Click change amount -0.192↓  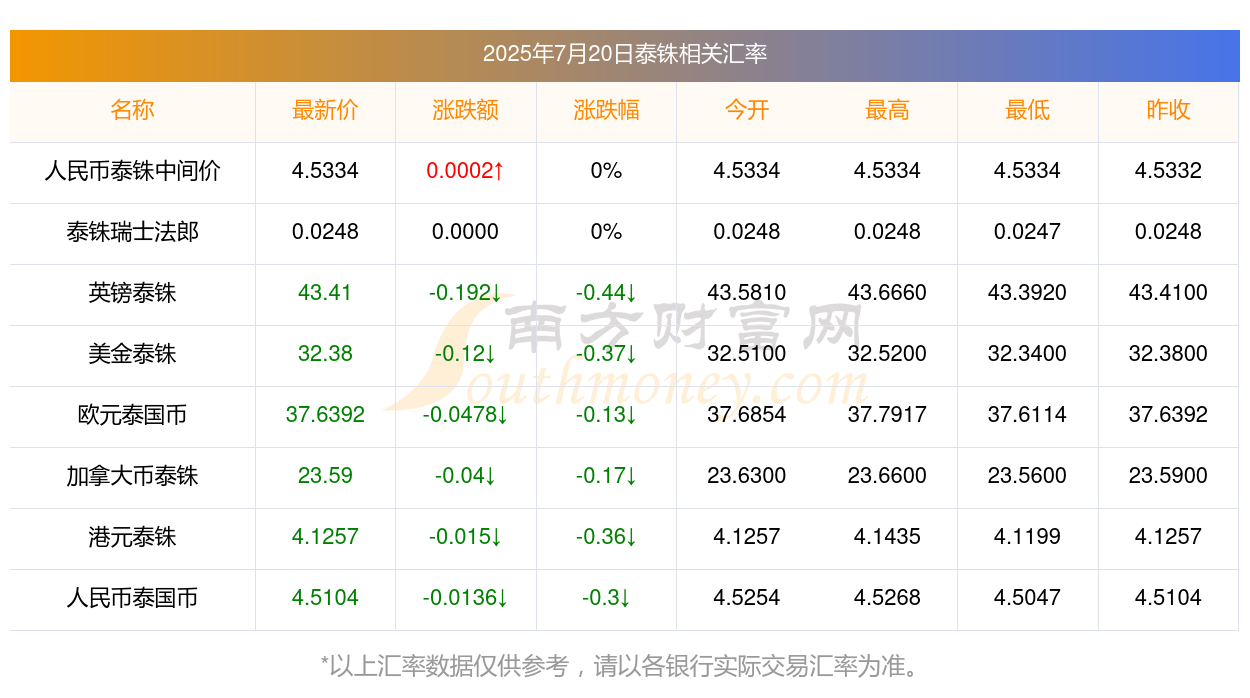[465, 293]
